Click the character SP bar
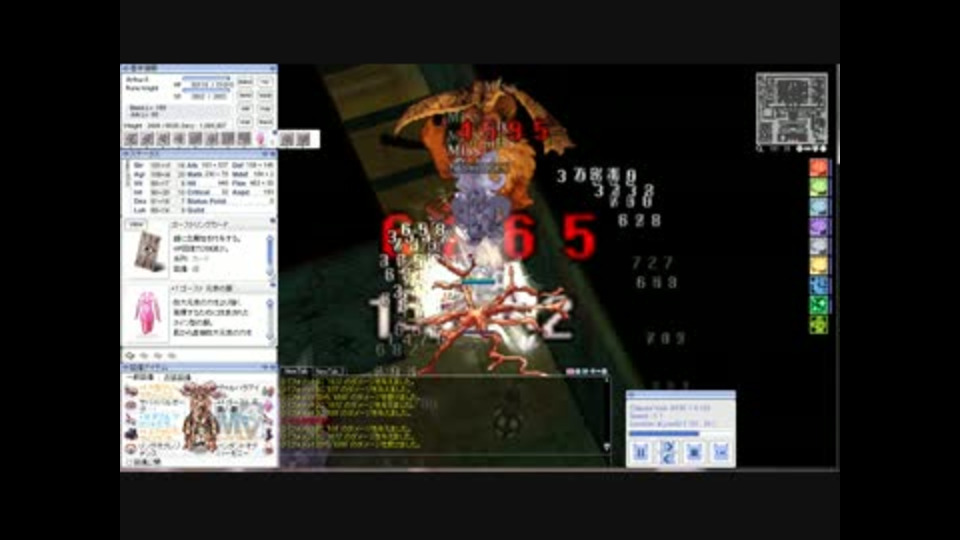 206,91
